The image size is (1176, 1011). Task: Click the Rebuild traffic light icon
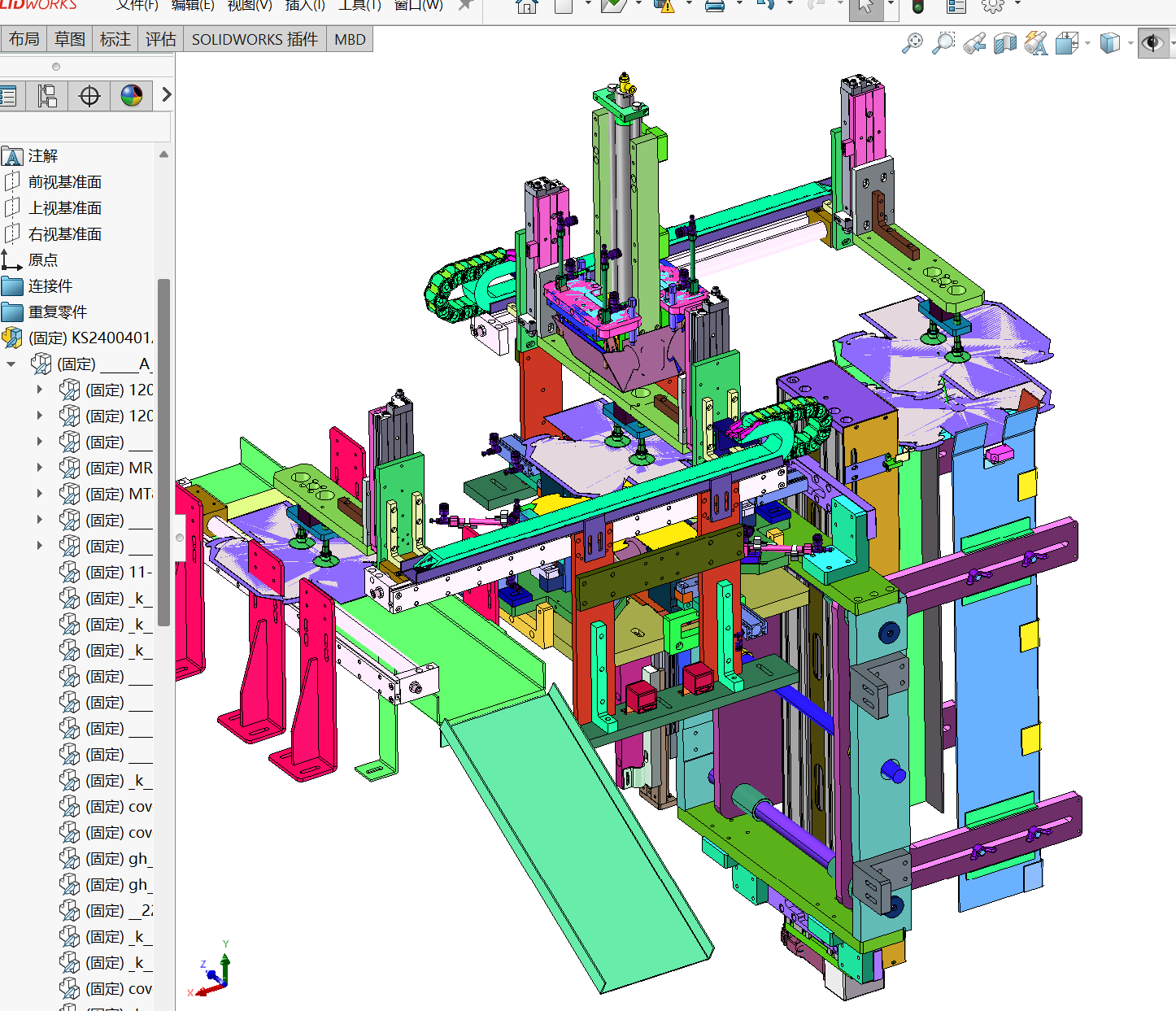click(x=917, y=7)
